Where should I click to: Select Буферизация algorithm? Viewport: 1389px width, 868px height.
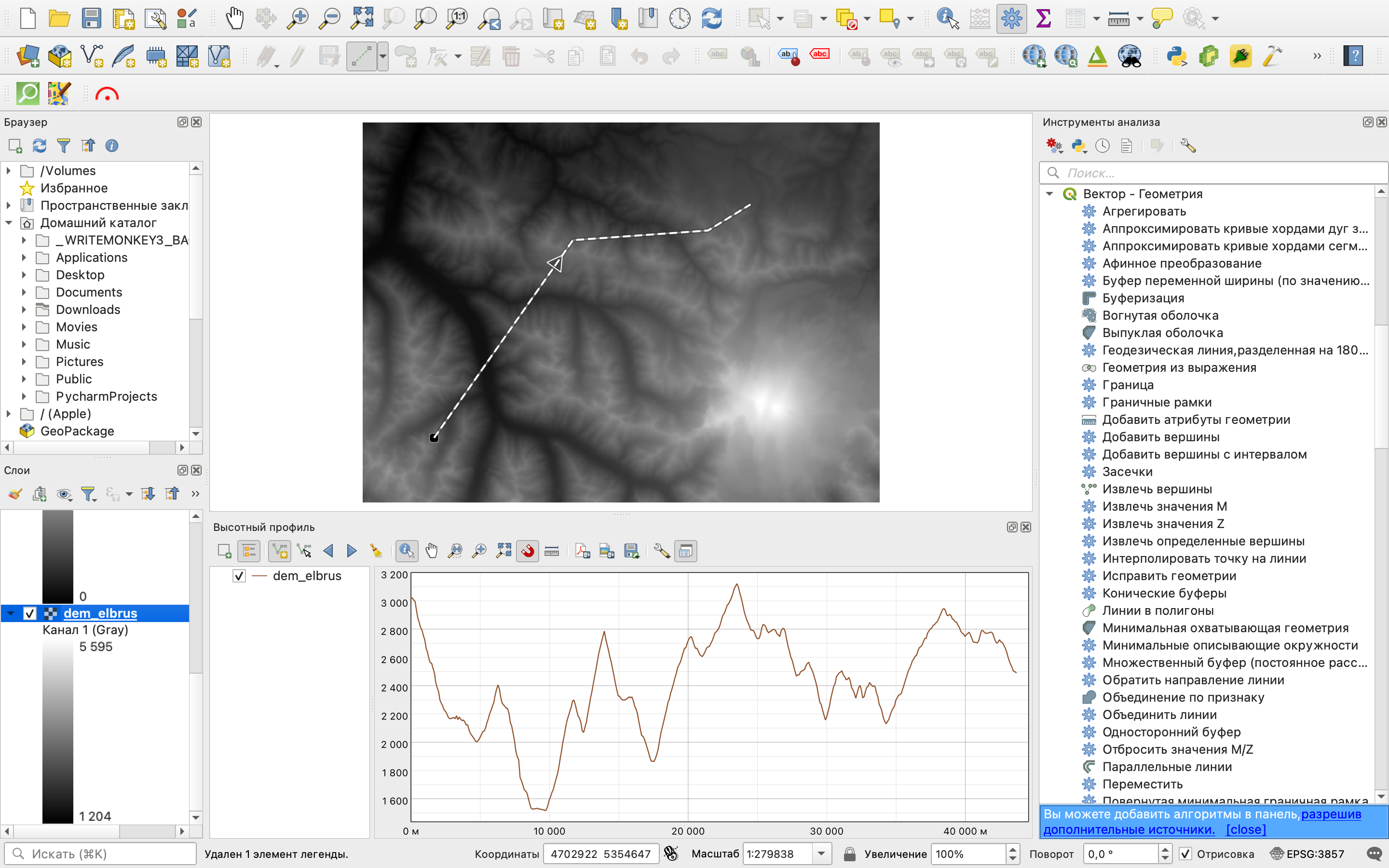pos(1143,298)
